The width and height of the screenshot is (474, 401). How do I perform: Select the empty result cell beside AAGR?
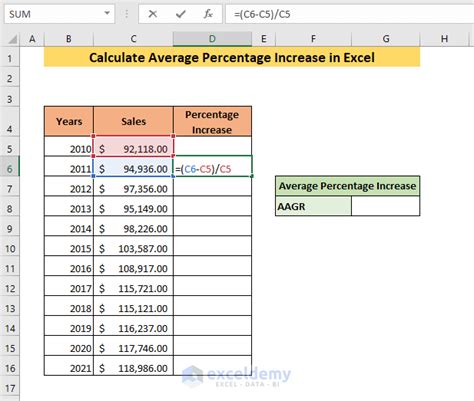(x=386, y=206)
